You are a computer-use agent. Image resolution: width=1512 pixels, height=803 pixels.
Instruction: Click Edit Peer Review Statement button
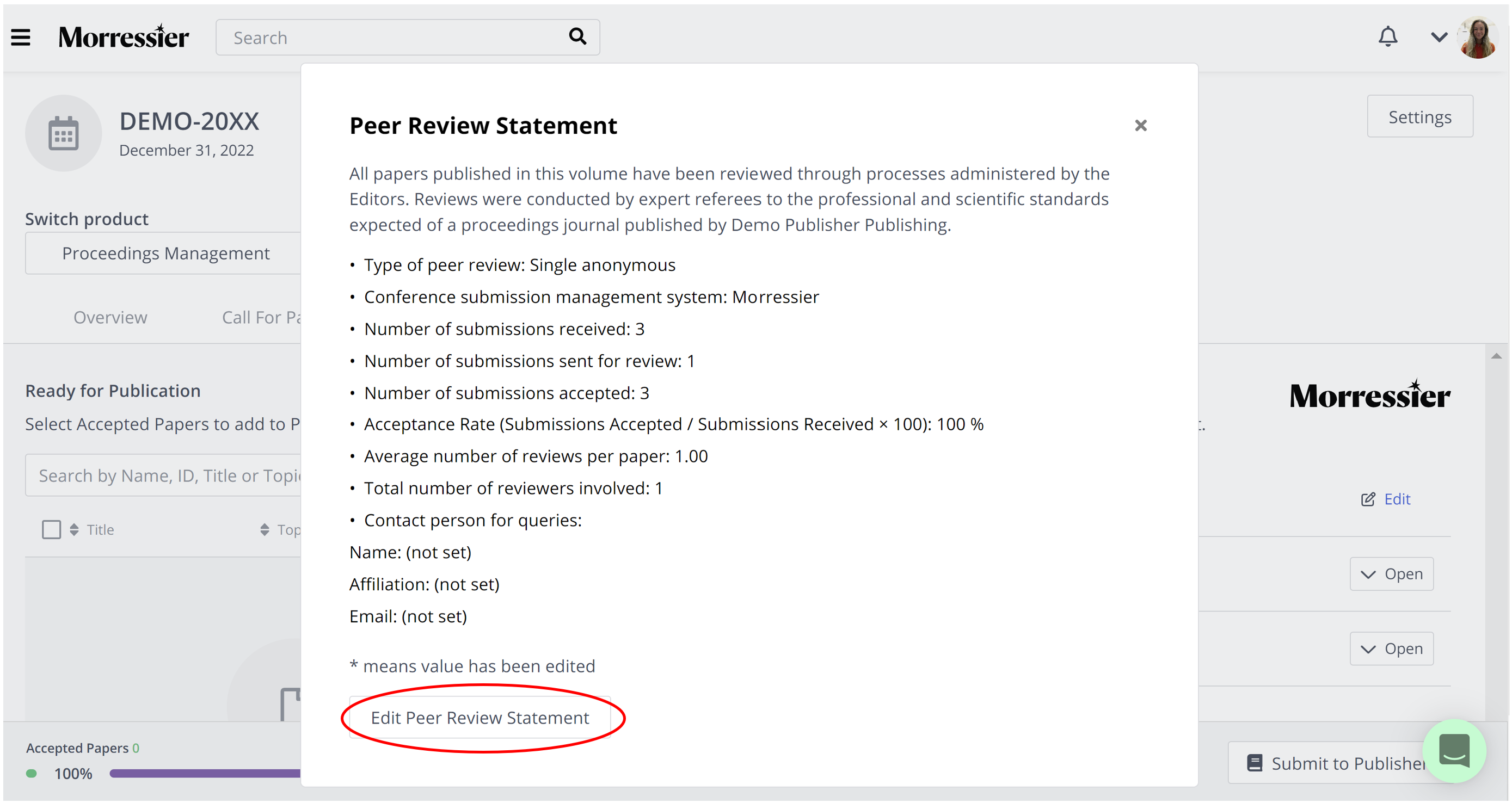click(x=480, y=718)
